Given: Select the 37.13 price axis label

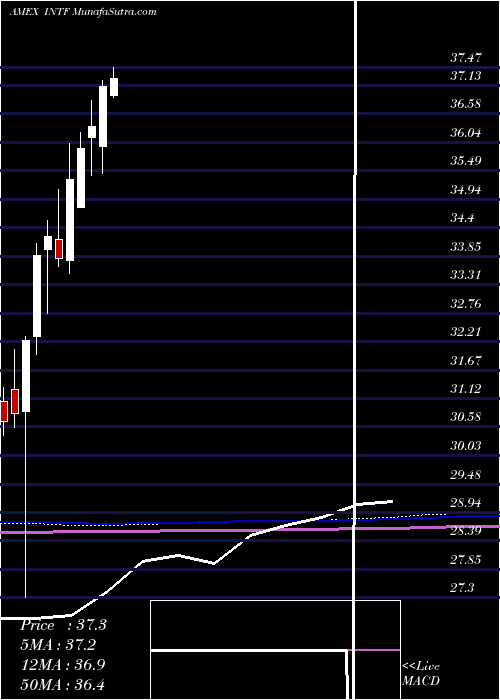Looking at the screenshot, I should [466, 75].
